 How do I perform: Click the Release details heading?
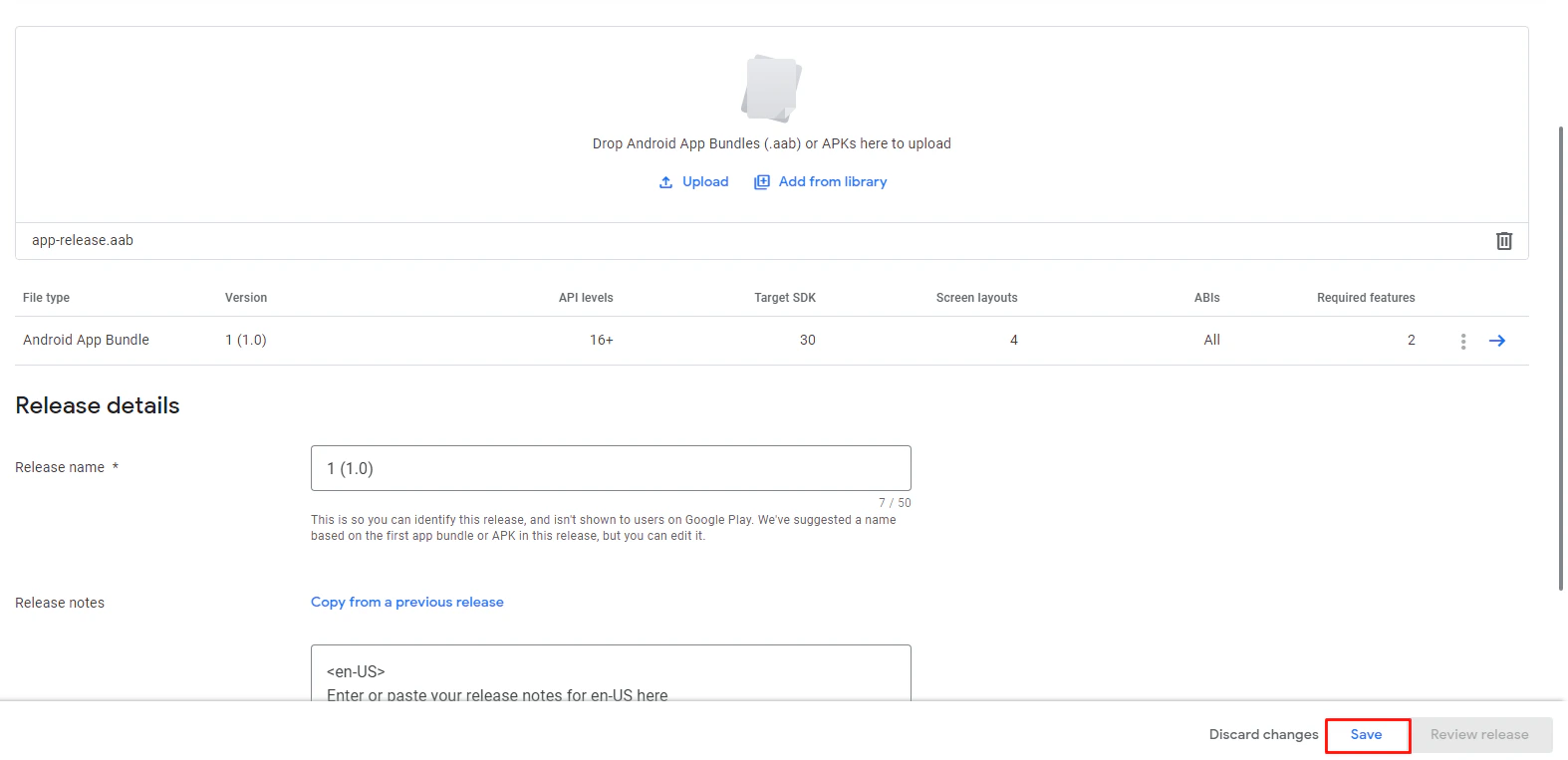98,405
